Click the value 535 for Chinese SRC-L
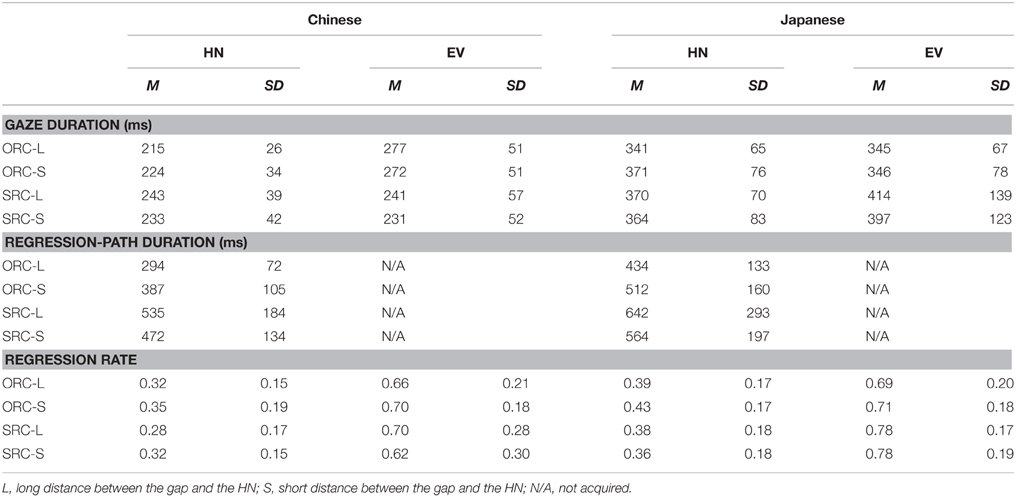The image size is (1016, 497). pyautogui.click(x=152, y=312)
